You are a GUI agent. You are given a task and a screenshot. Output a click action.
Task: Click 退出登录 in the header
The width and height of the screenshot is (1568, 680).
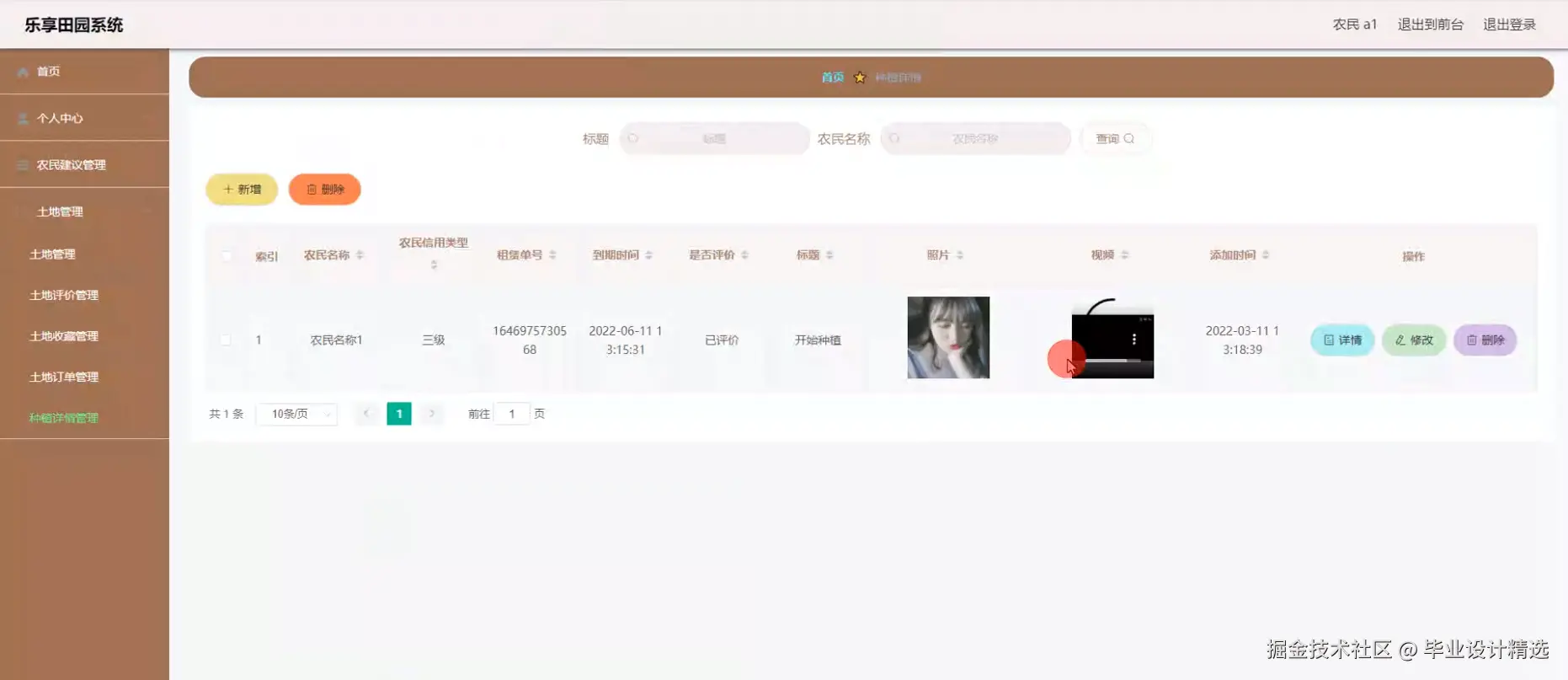click(x=1509, y=24)
